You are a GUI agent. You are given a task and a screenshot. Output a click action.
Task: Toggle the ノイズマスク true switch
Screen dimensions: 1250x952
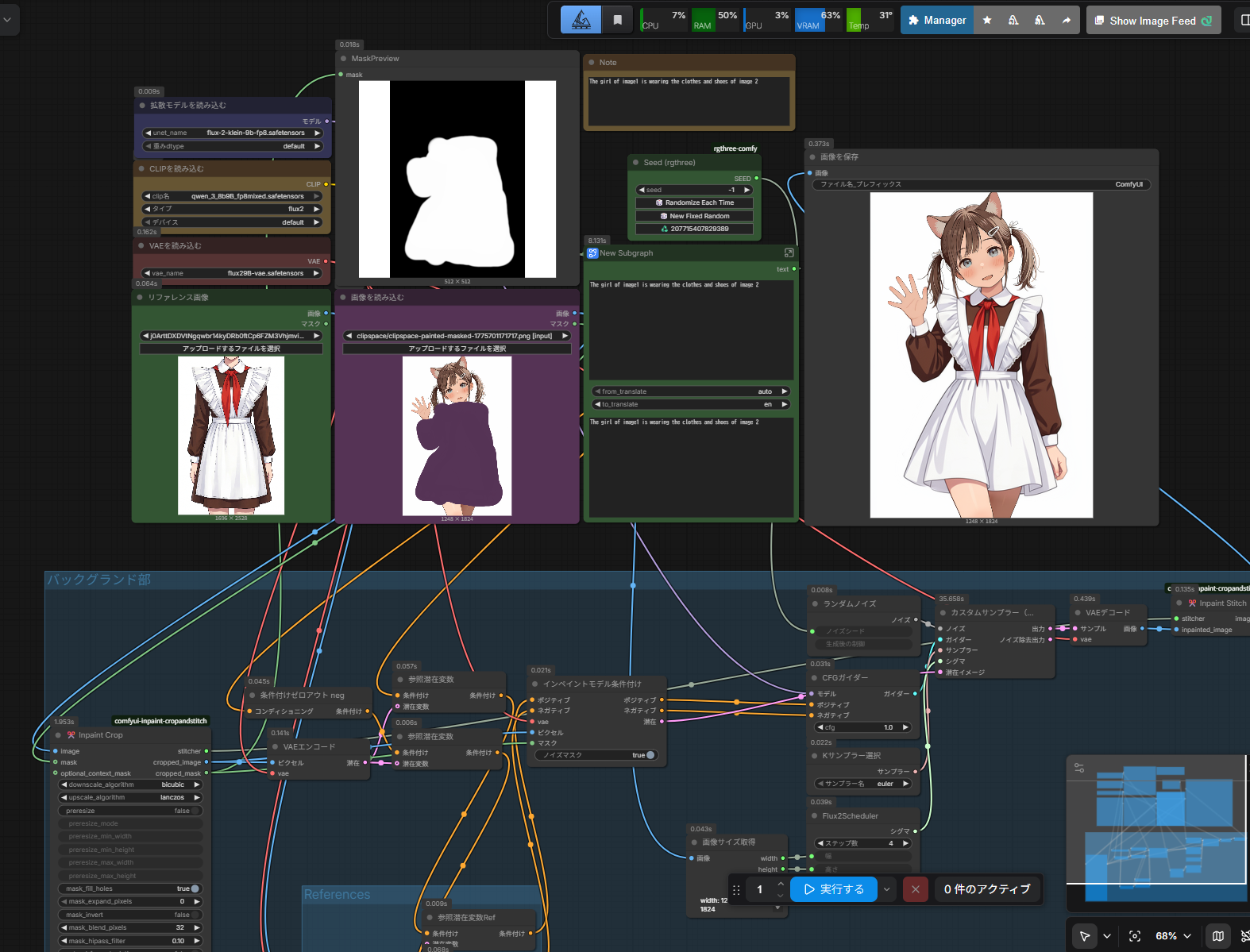tap(650, 755)
